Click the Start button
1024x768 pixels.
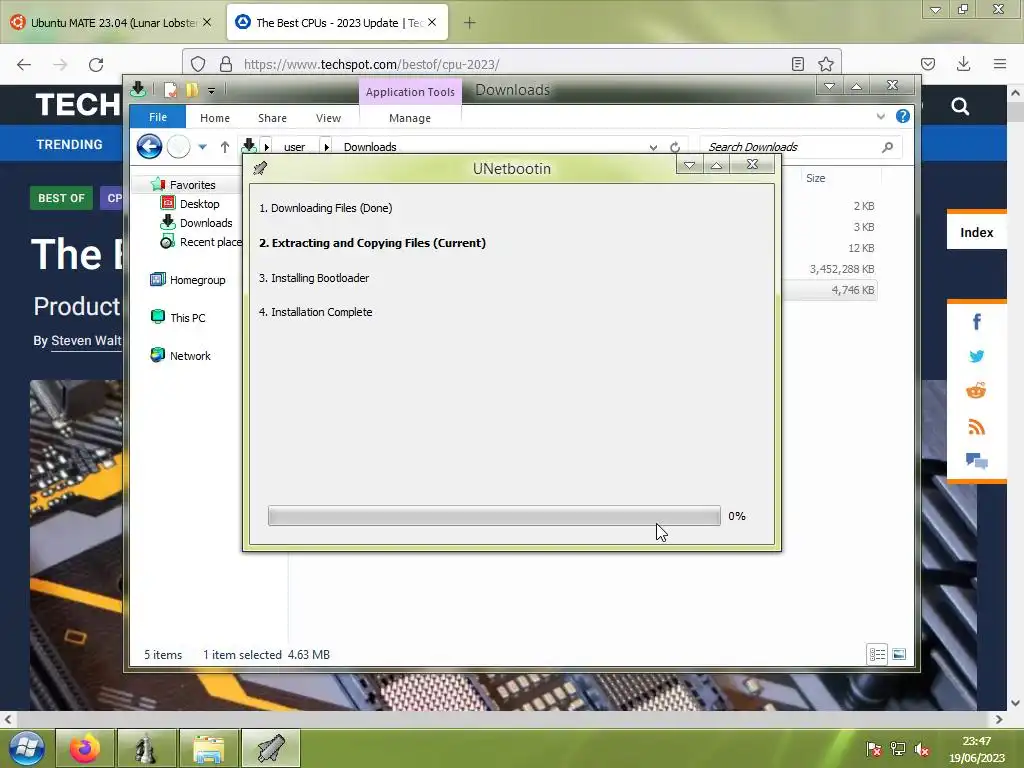(26, 748)
